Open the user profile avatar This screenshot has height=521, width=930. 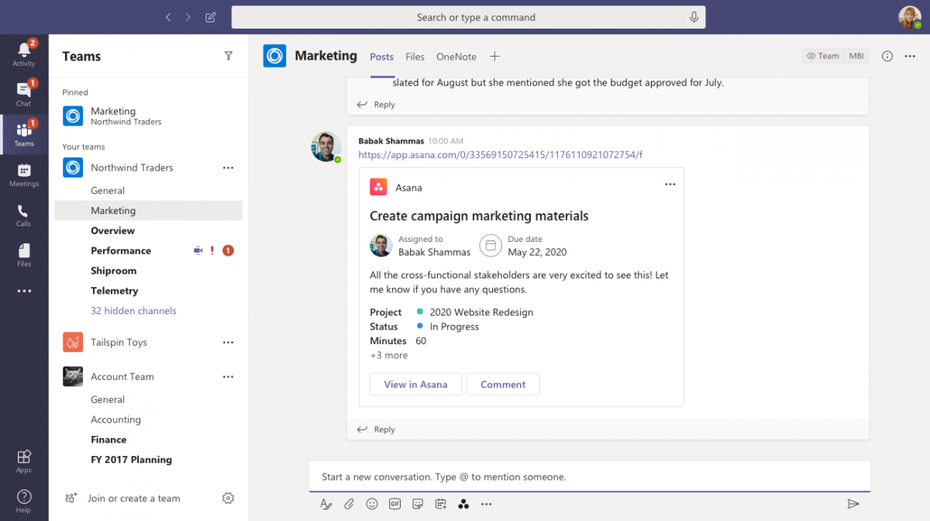coord(910,17)
